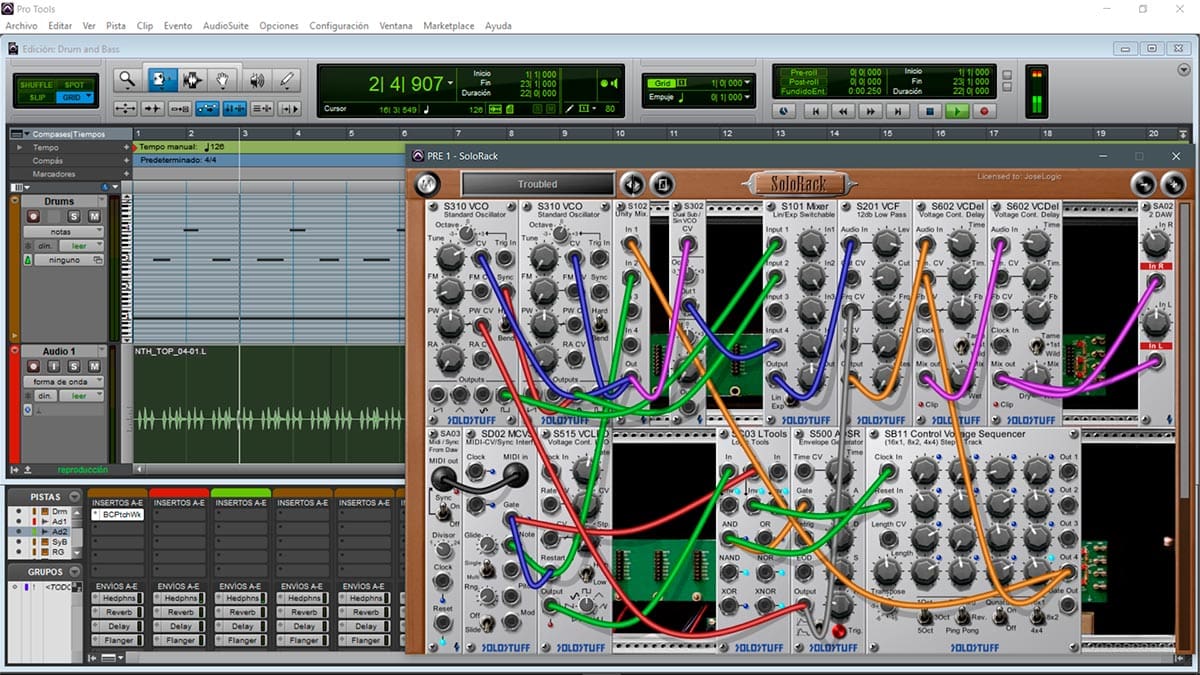Open the GRID mode dropdown arrow
The height and width of the screenshot is (675, 1200).
coord(89,97)
